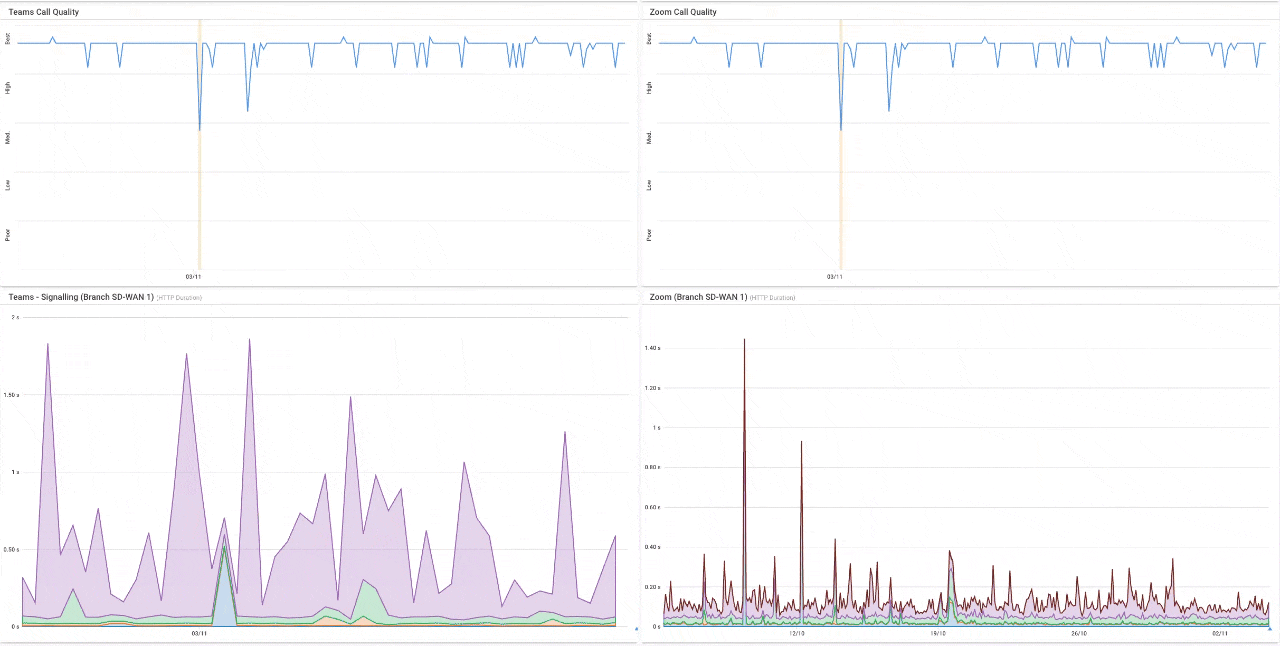Click the Exc. label on the quality axis
Image resolution: width=1280 pixels, height=646 pixels.
(x=8, y=40)
